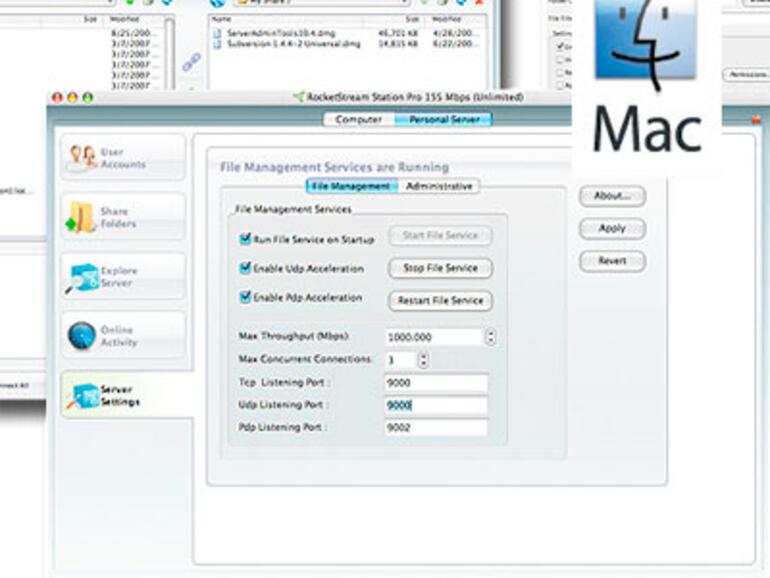The width and height of the screenshot is (770, 578).
Task: Click the Mac Finder logo image
Action: (646, 42)
